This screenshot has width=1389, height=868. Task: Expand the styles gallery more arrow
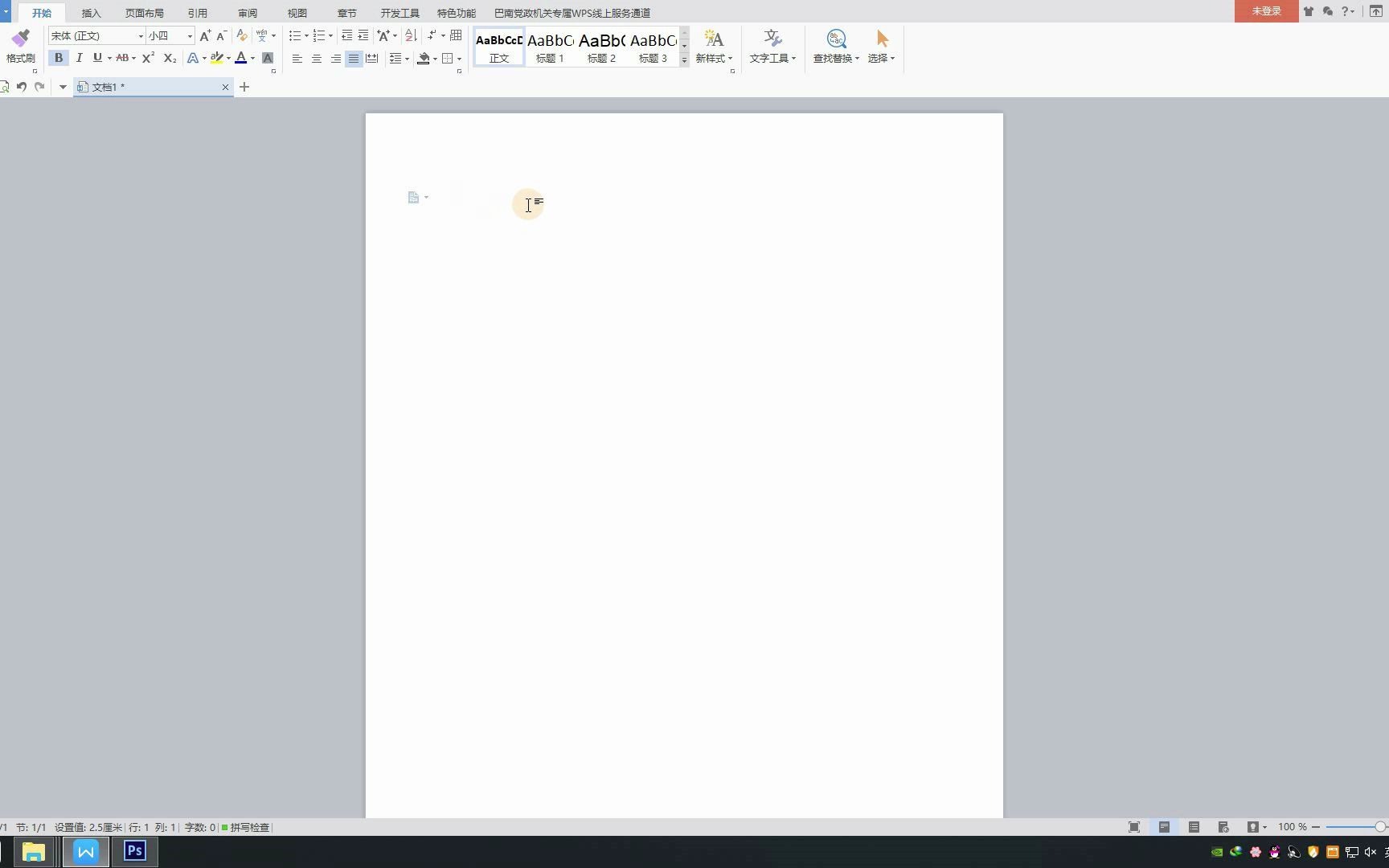tap(684, 60)
